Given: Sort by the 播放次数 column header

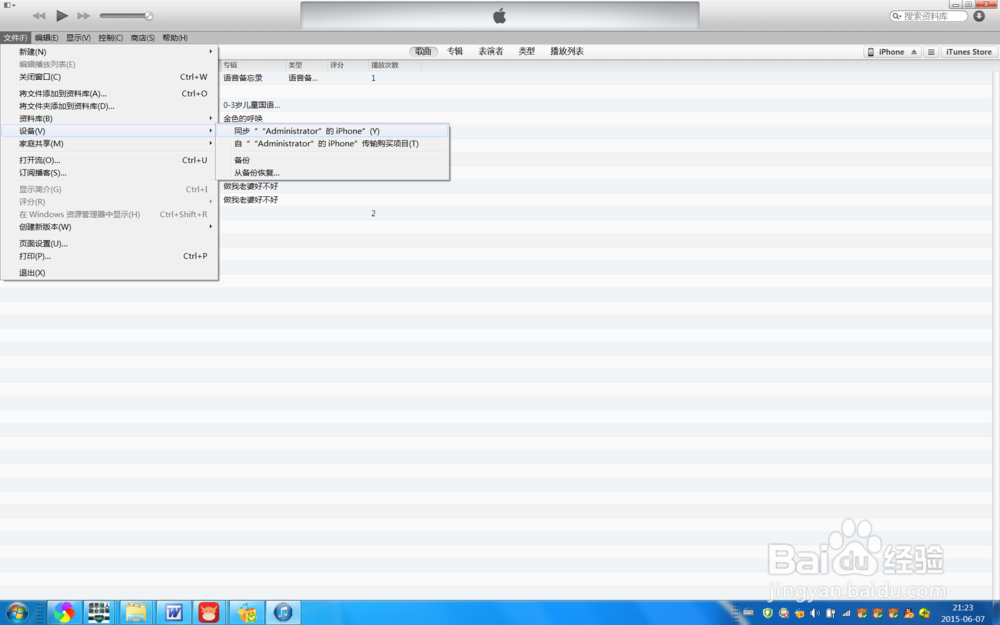Looking at the screenshot, I should point(395,65).
